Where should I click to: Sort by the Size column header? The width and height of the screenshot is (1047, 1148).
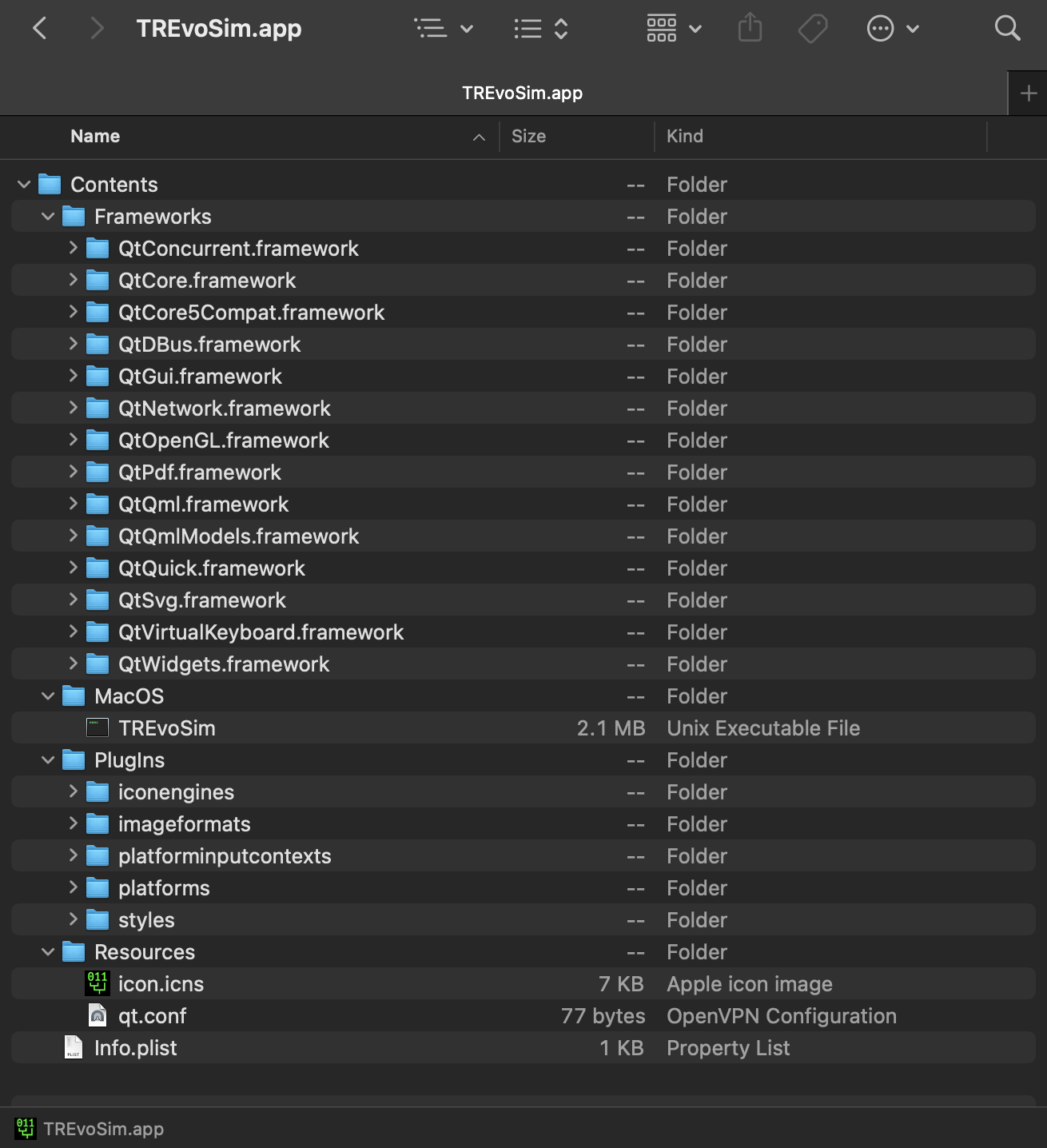[528, 137]
